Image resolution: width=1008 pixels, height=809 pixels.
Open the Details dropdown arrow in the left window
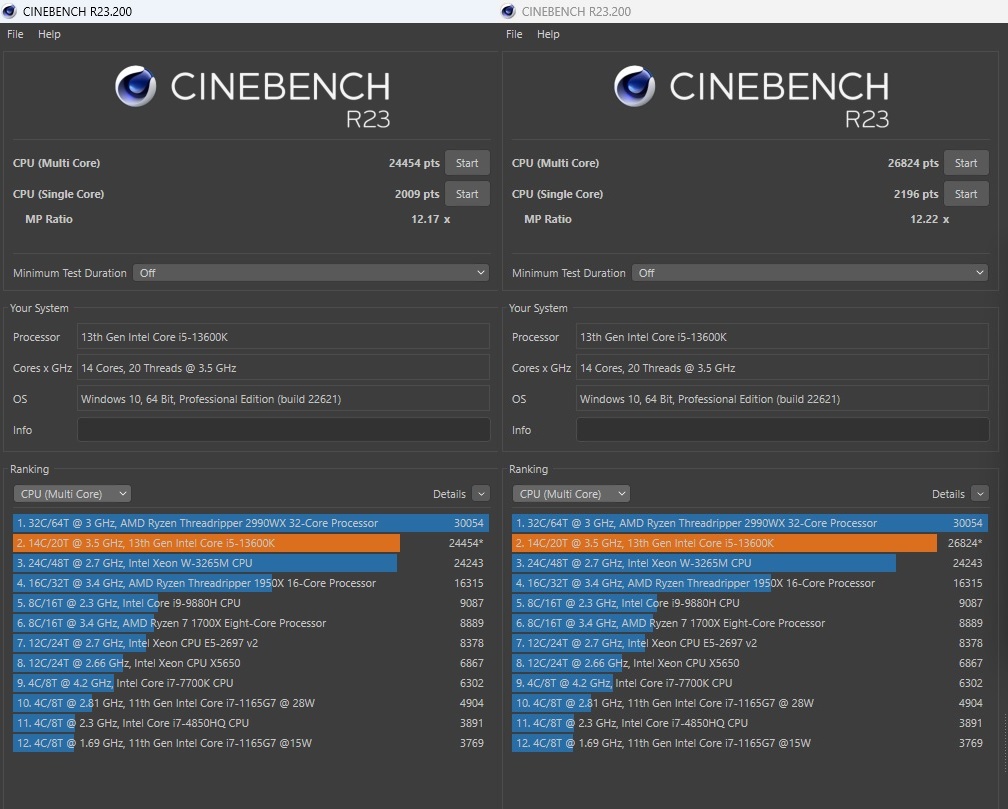[481, 494]
